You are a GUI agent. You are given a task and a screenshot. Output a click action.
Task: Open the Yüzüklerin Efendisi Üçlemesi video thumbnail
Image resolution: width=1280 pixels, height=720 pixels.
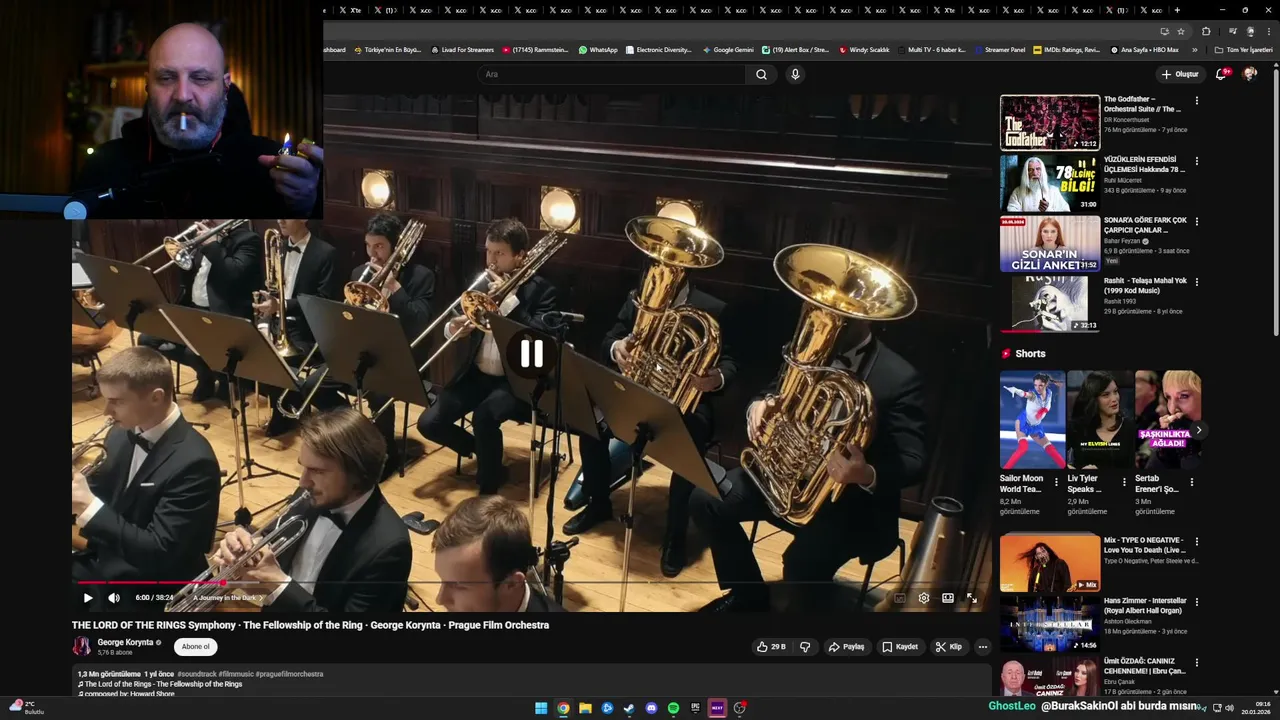pos(1050,183)
